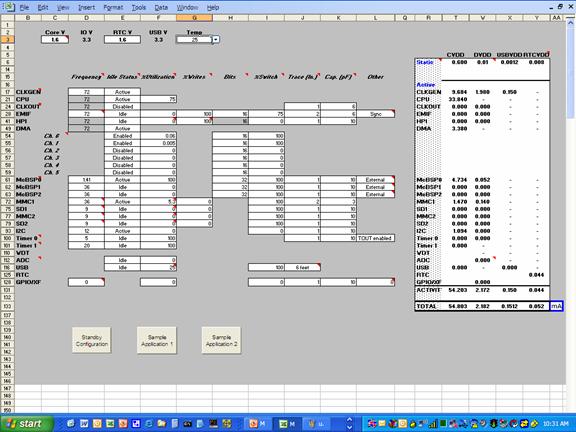
Task: Load Sample Application 2
Action: (221, 340)
